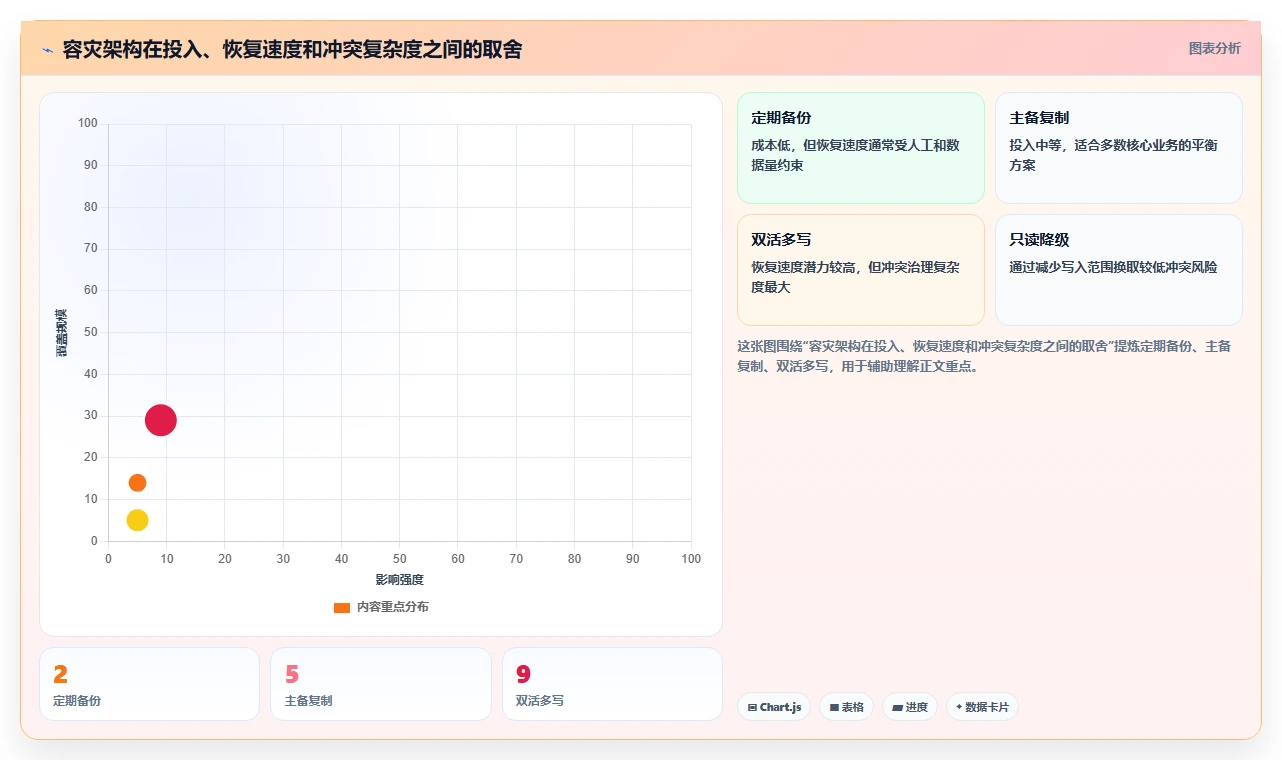Viewport: 1282px width, 760px height.
Task: Click the chart title 容灾架构在投入 heading
Action: (292, 49)
